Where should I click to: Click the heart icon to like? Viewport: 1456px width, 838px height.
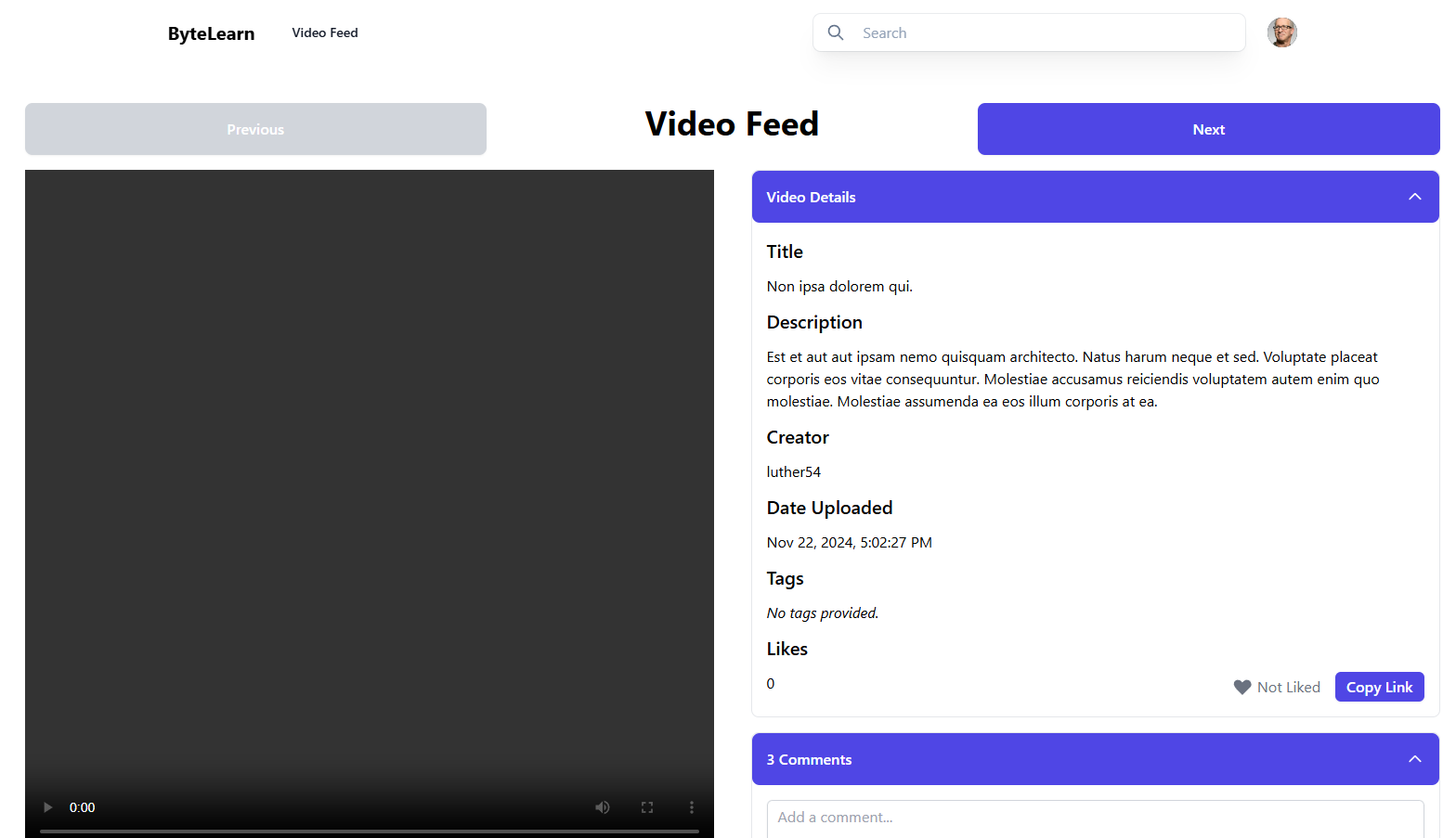click(x=1241, y=688)
